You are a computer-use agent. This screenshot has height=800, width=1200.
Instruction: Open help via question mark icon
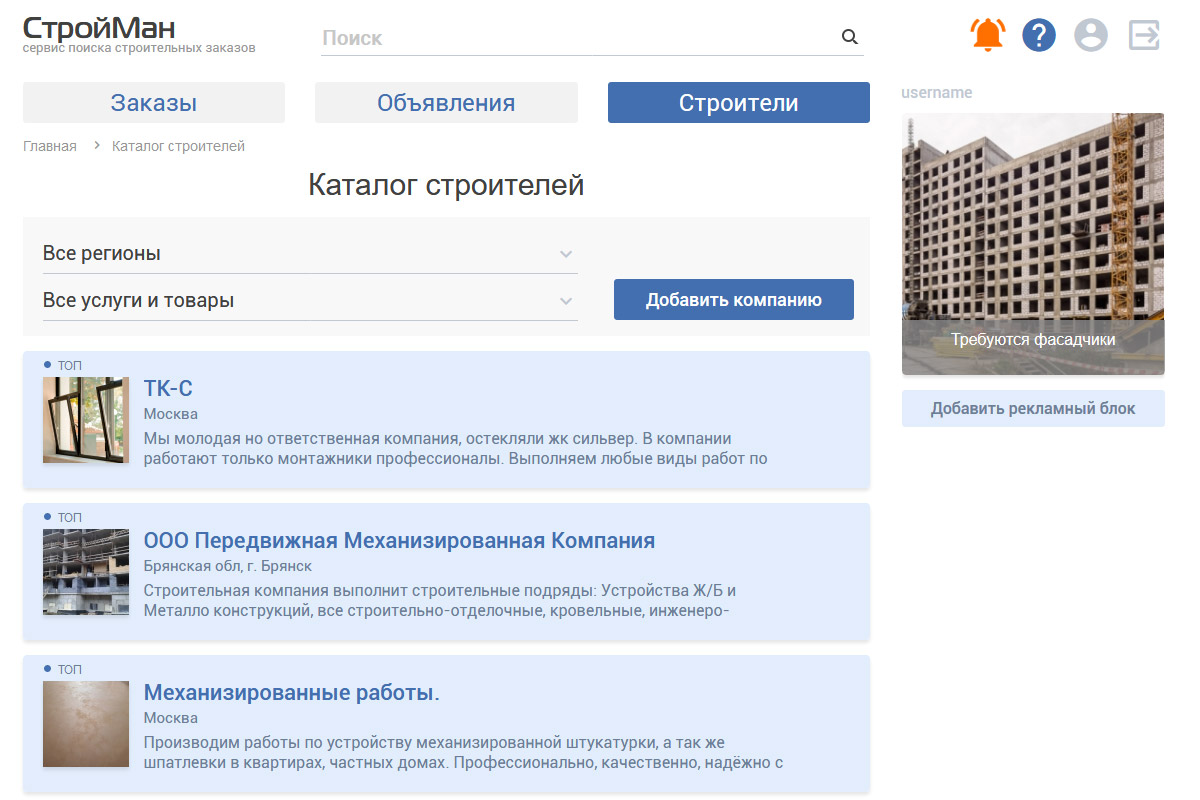[x=1039, y=36]
